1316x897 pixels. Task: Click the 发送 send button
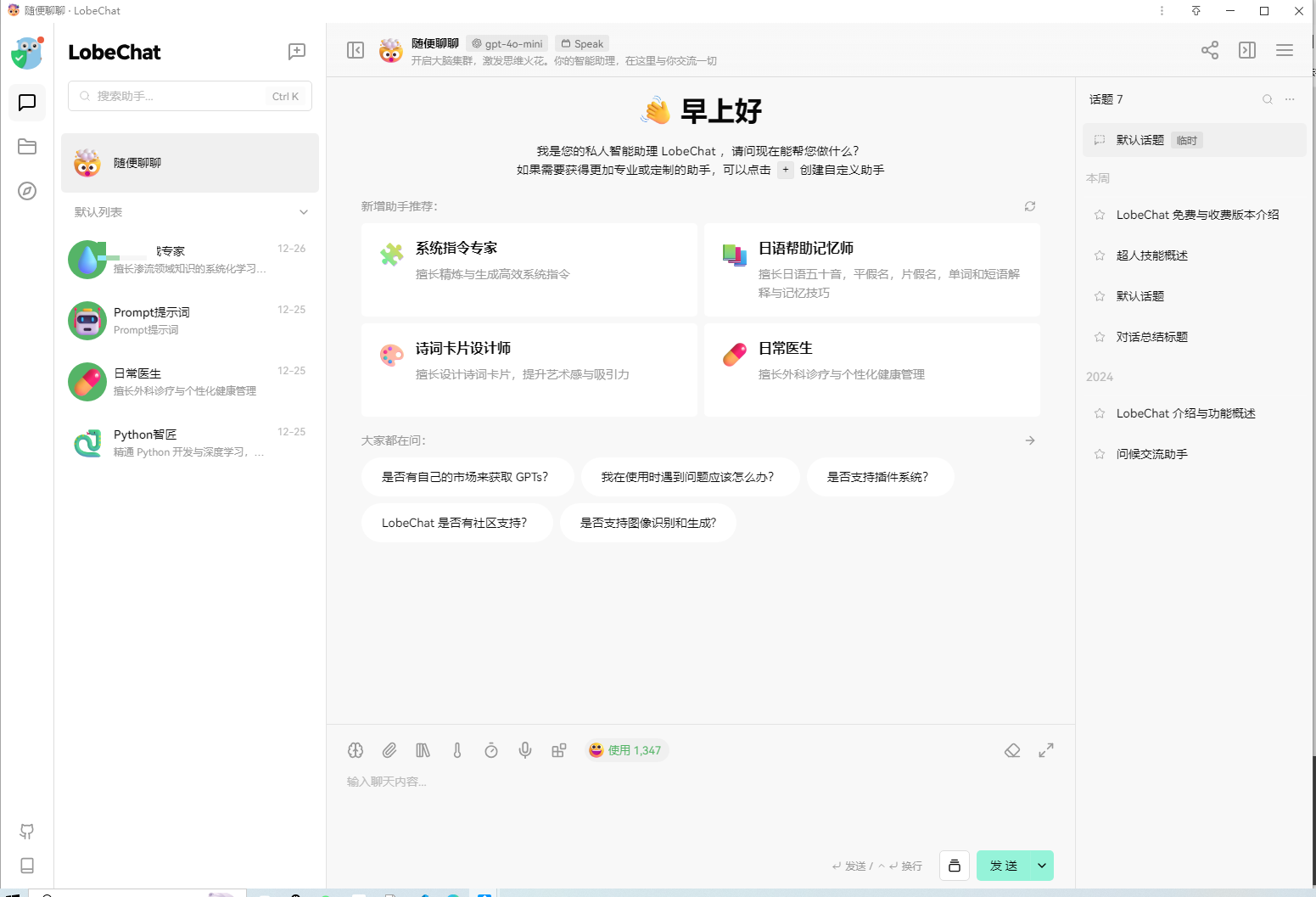click(1004, 866)
